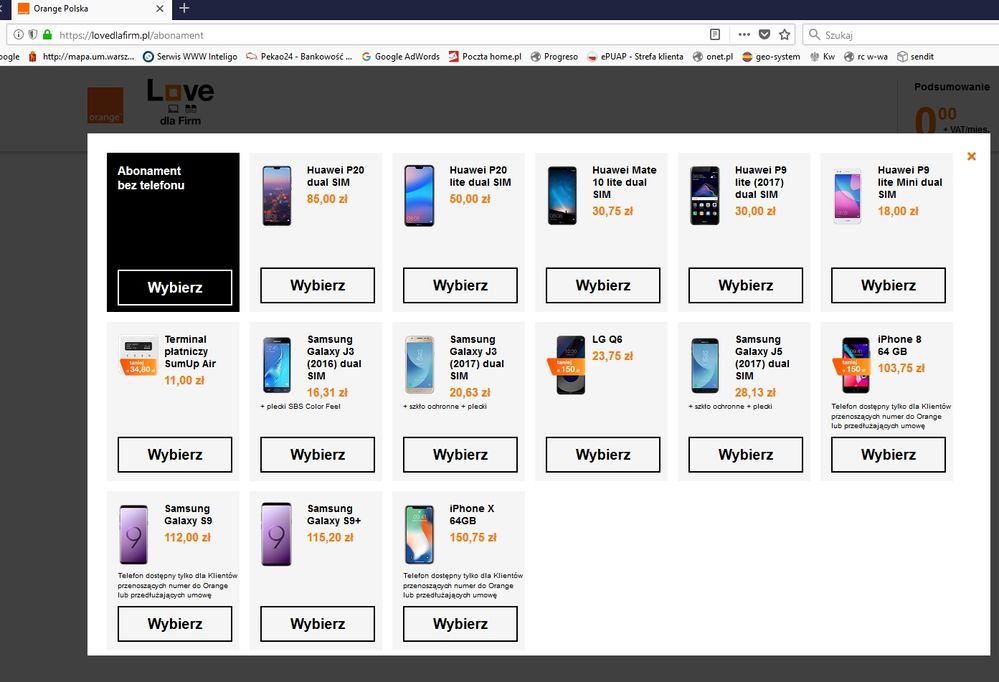Click the Love dla Firm logo
This screenshot has width=999, height=682.
180,102
